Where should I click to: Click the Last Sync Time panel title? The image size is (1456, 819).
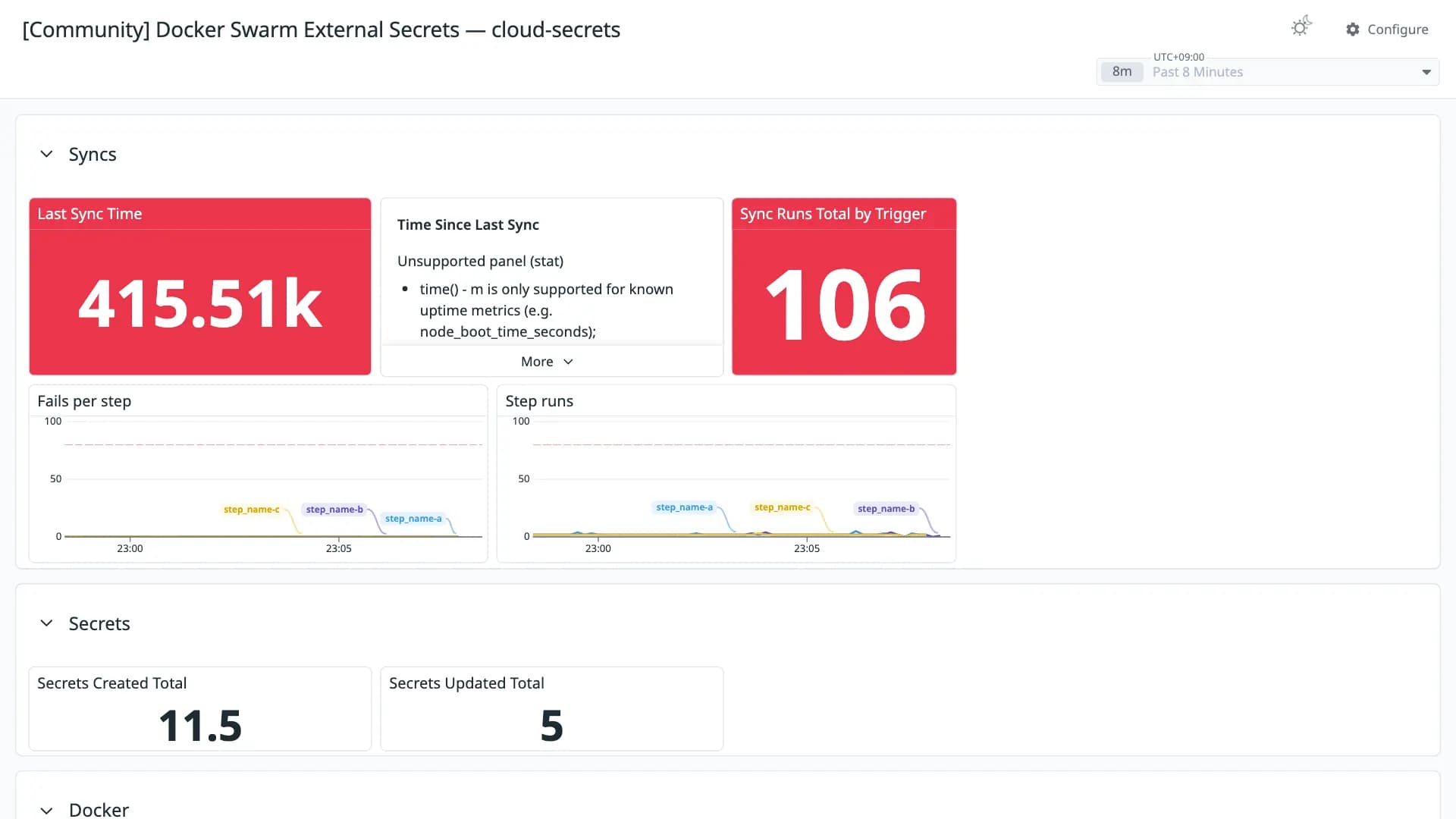pos(89,214)
